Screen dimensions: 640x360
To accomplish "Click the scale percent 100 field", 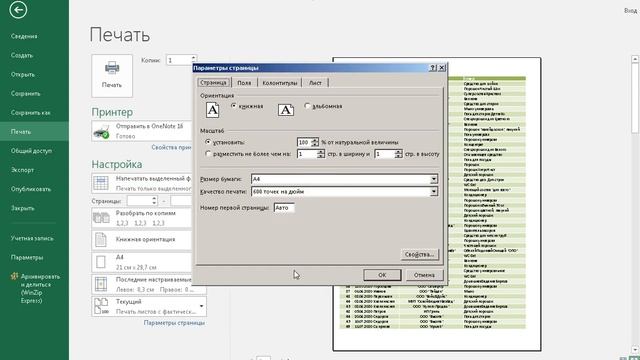I will coord(304,142).
